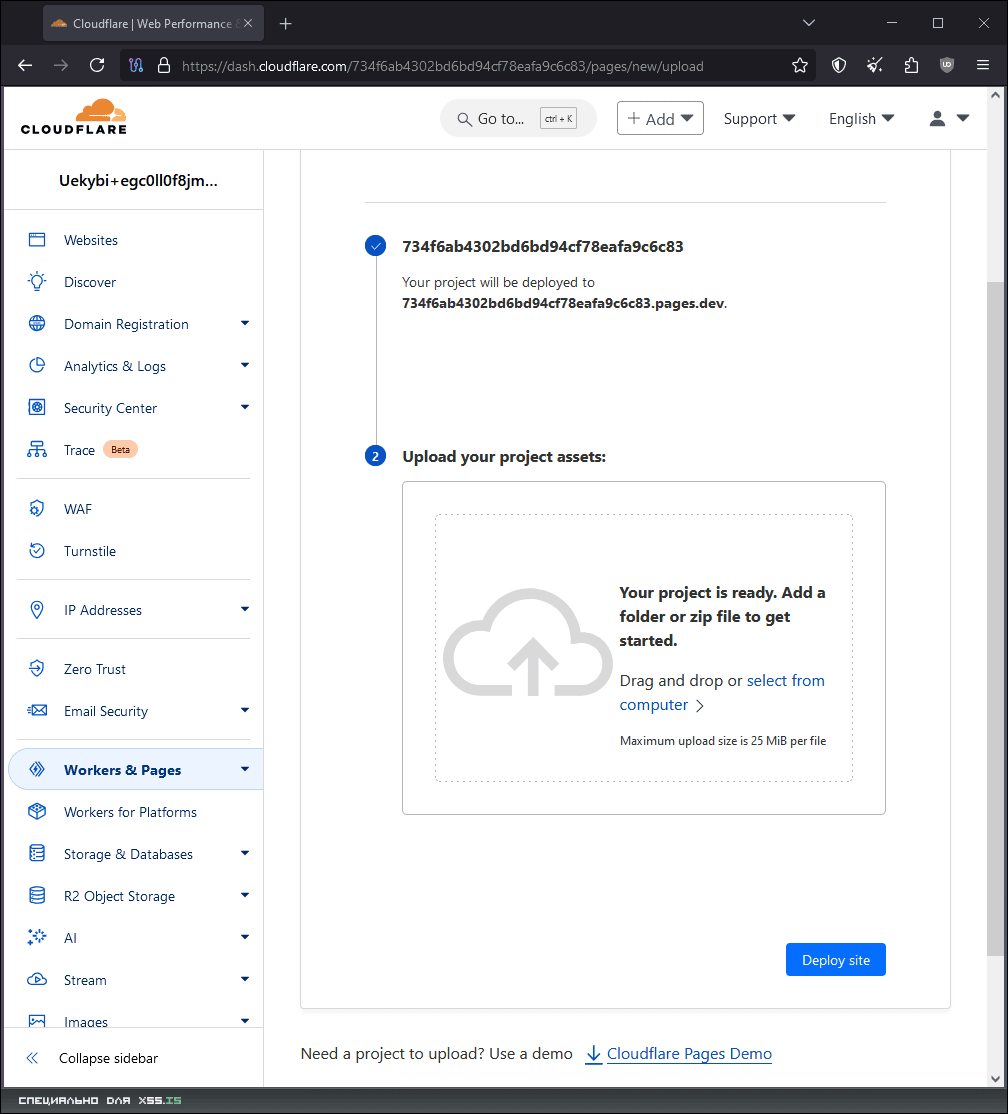
Task: Expand the Domain Registration submenu
Action: 245,324
